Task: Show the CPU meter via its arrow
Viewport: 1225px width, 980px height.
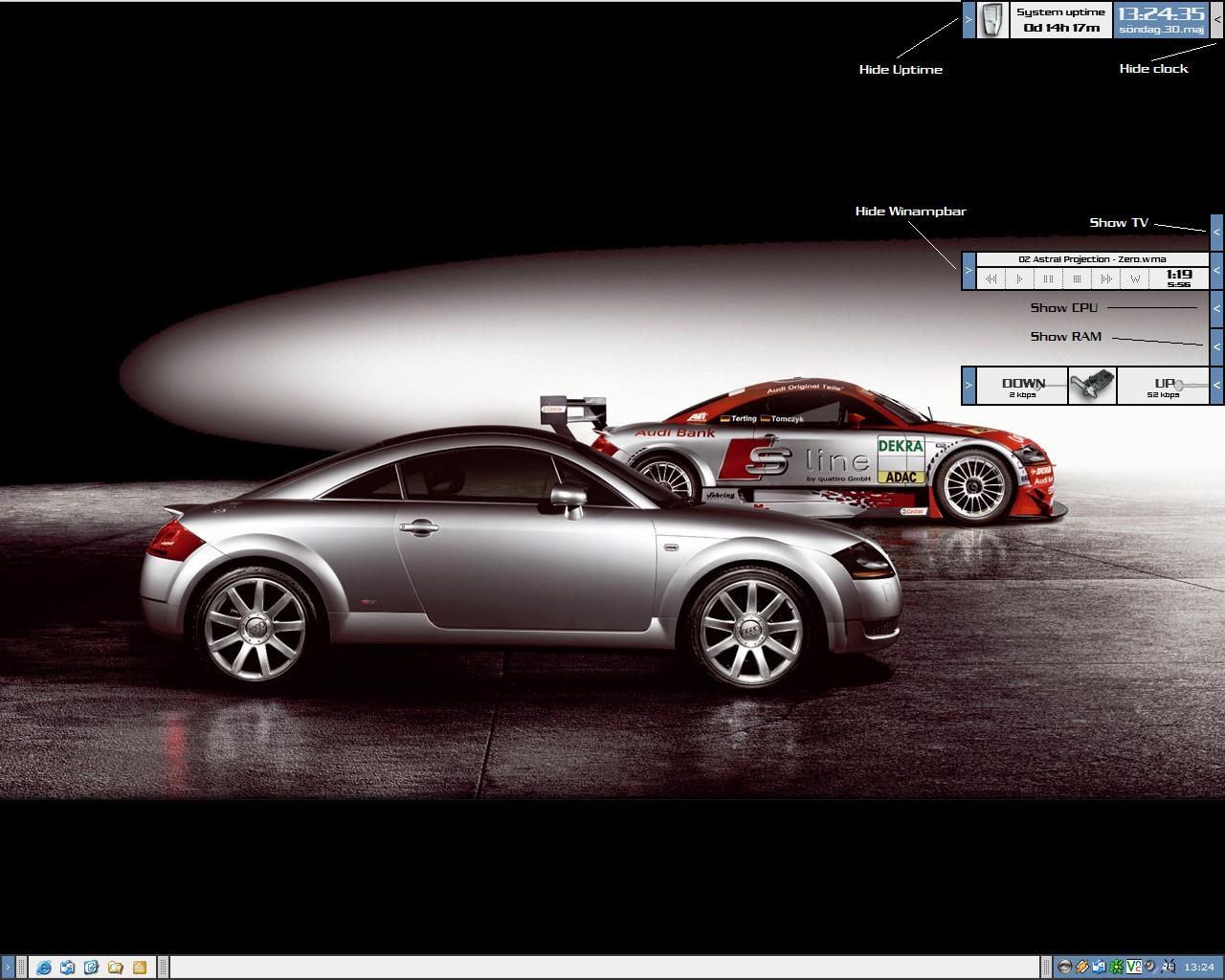Action: tap(1217, 309)
